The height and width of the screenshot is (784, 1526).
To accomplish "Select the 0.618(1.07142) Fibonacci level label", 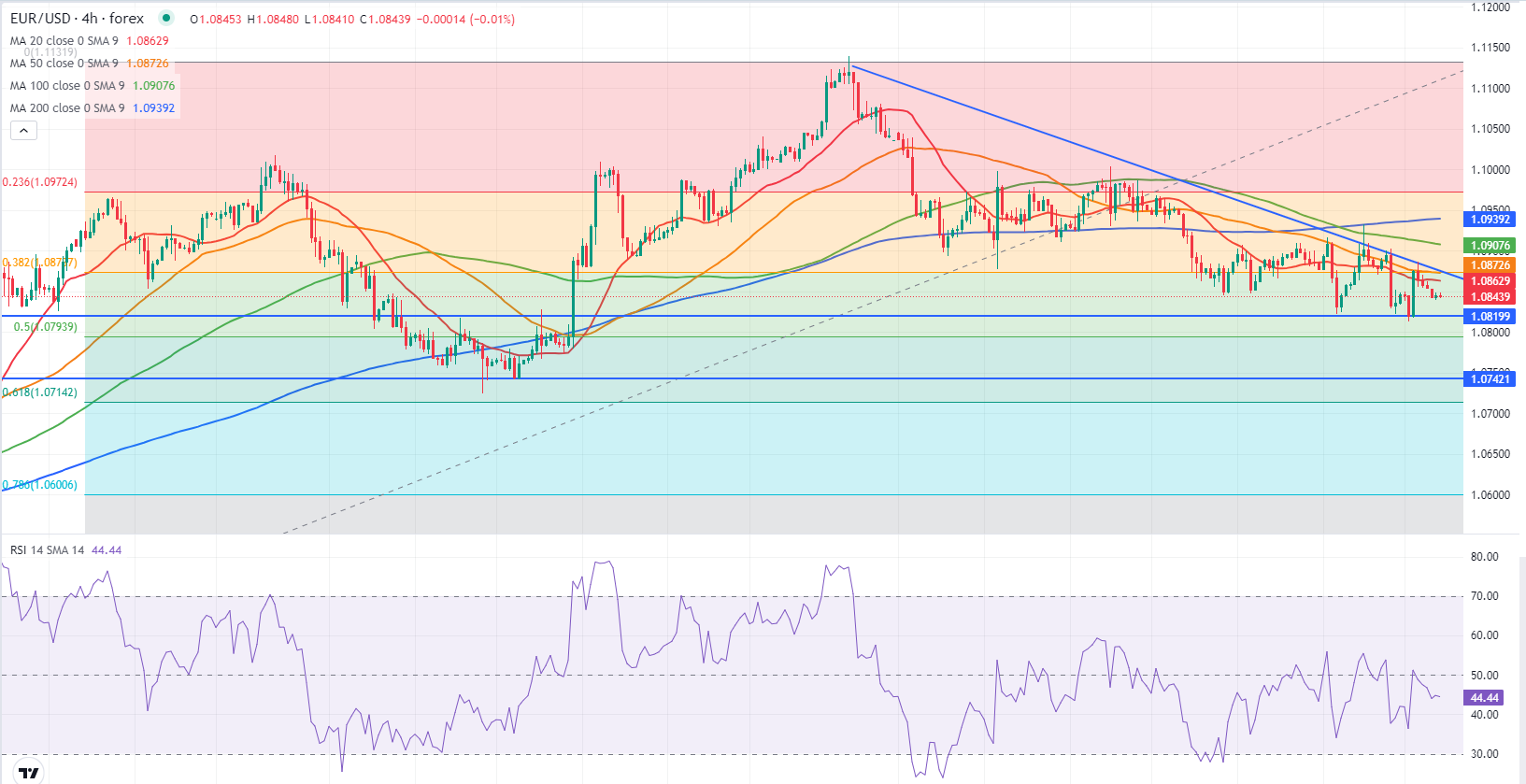I will (x=40, y=392).
